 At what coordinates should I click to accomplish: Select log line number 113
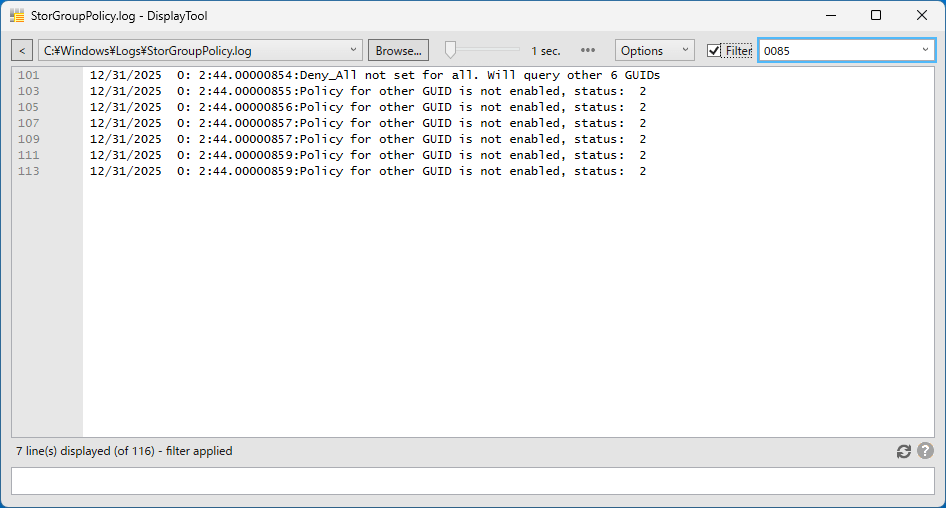tap(29, 171)
